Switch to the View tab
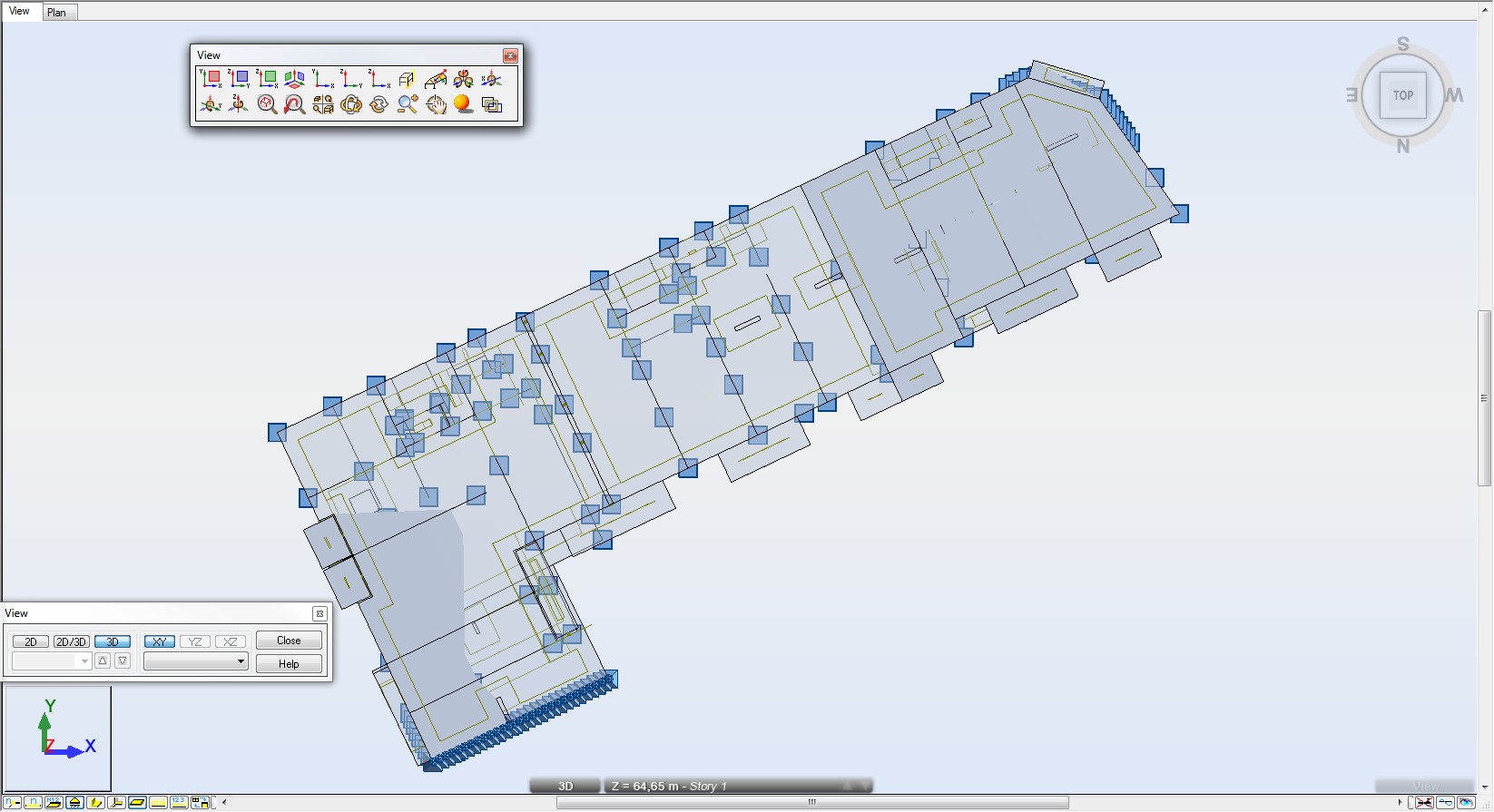The width and height of the screenshot is (1494, 812). pos(19,11)
